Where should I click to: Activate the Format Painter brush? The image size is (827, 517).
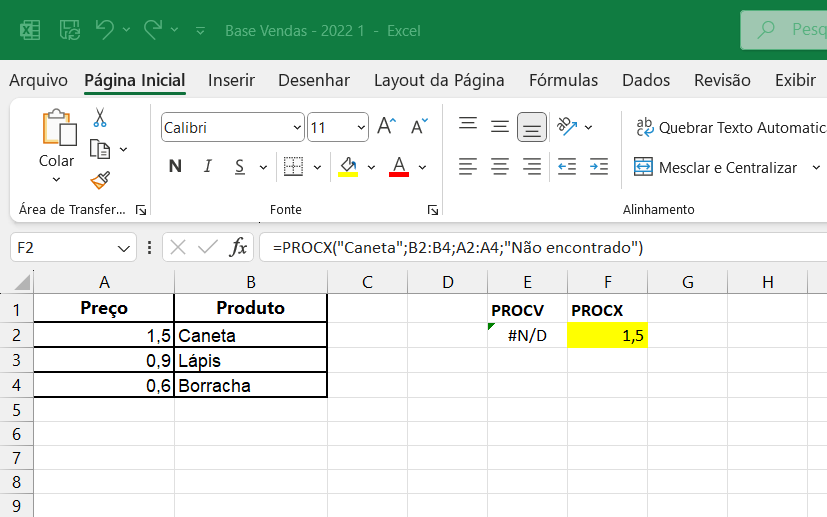pyautogui.click(x=100, y=180)
